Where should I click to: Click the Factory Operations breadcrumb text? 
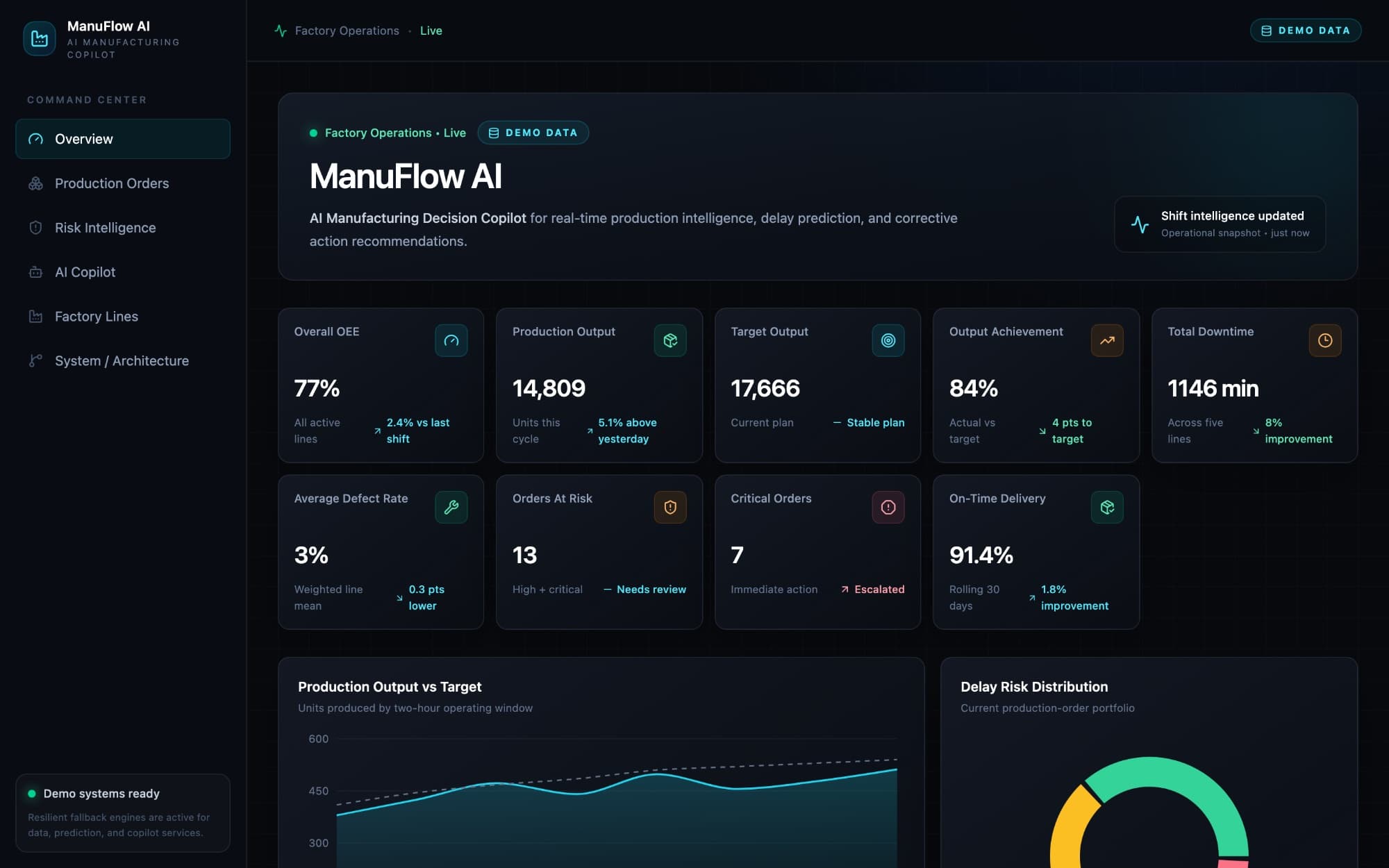click(347, 31)
